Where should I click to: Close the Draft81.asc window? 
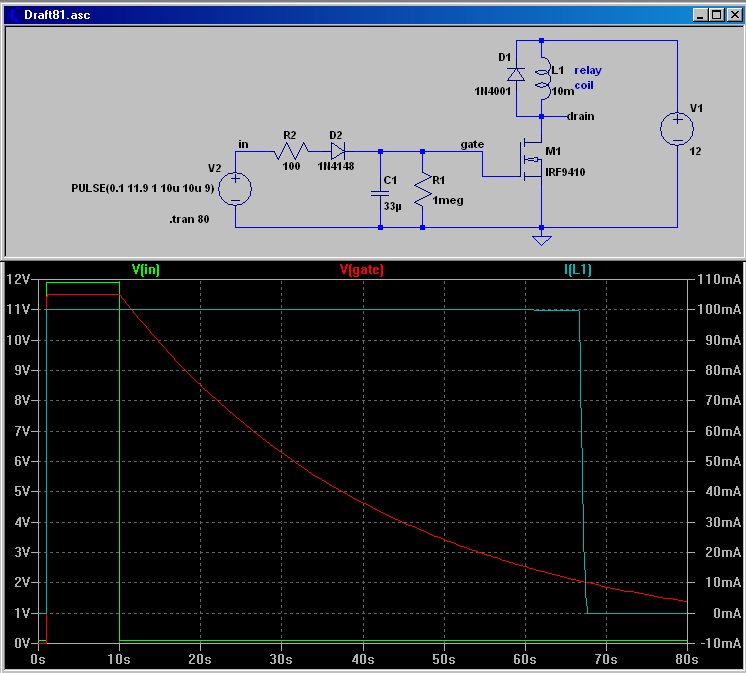coord(735,15)
